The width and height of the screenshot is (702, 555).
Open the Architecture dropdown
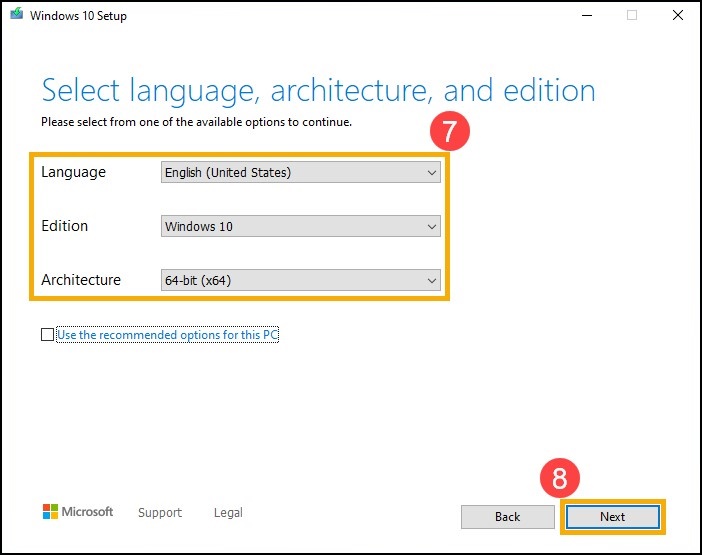(x=301, y=280)
